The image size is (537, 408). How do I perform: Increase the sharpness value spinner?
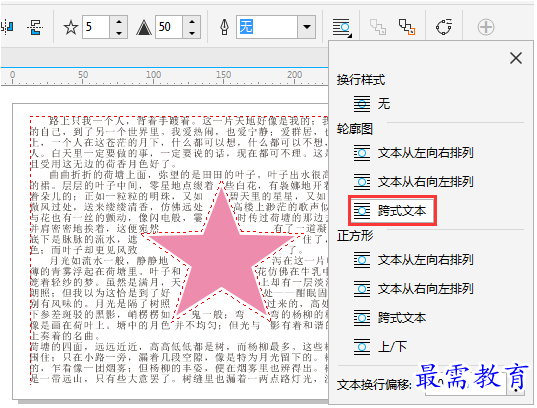pos(191,22)
